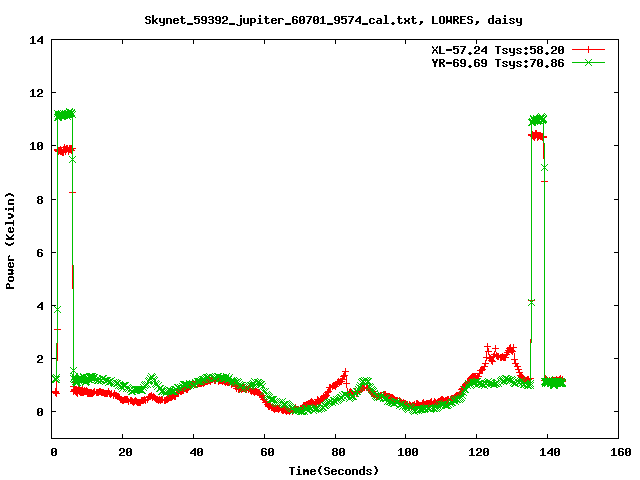Screen dimensions: 640x480
Task: Click the green plateau top of the last calibration spike
Action: point(538,119)
